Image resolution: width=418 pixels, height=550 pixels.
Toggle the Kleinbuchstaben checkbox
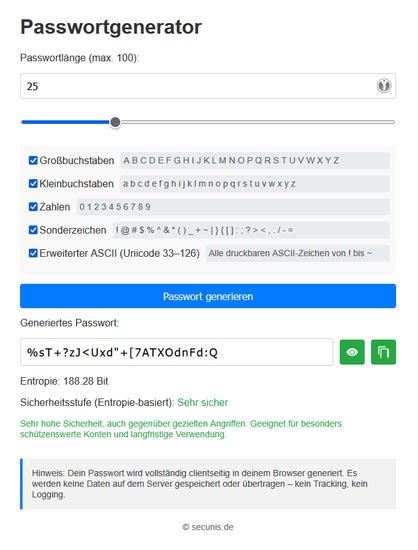[33, 183]
